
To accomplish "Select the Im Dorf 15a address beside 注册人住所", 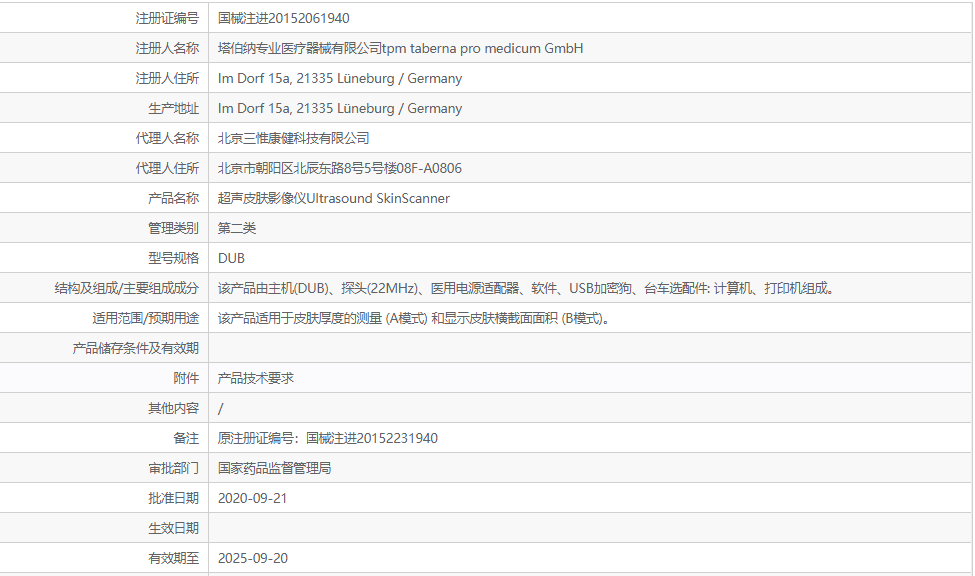I will pyautogui.click(x=340, y=78).
